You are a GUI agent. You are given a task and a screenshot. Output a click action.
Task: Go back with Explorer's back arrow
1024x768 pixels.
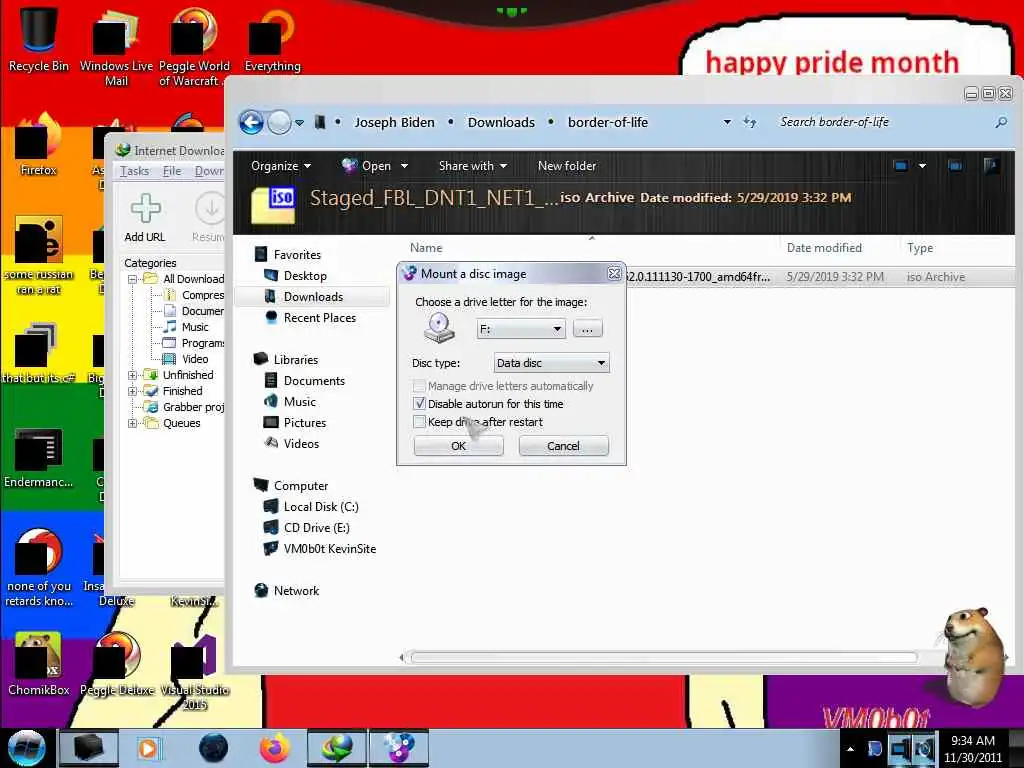251,122
